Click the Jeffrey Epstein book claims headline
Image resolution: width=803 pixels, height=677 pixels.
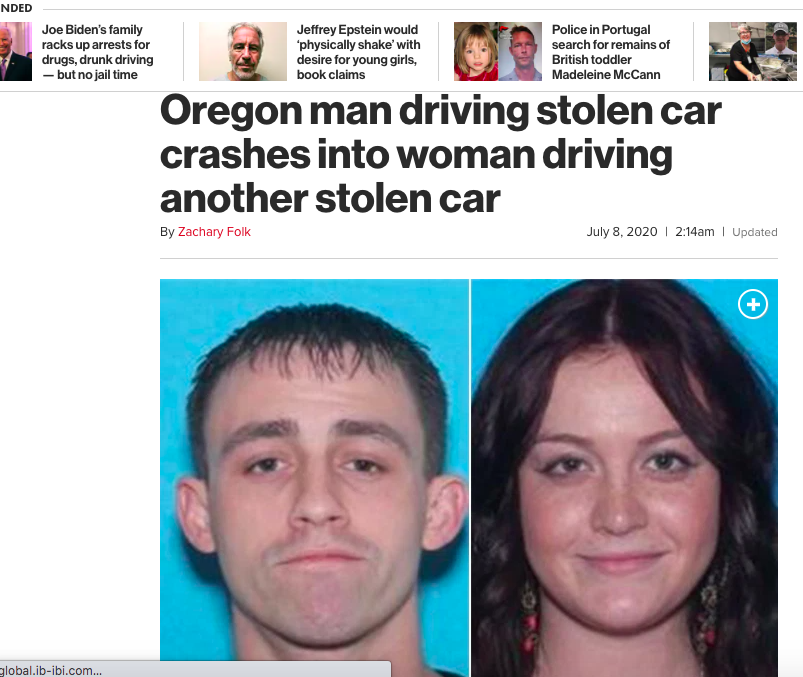[x=358, y=52]
